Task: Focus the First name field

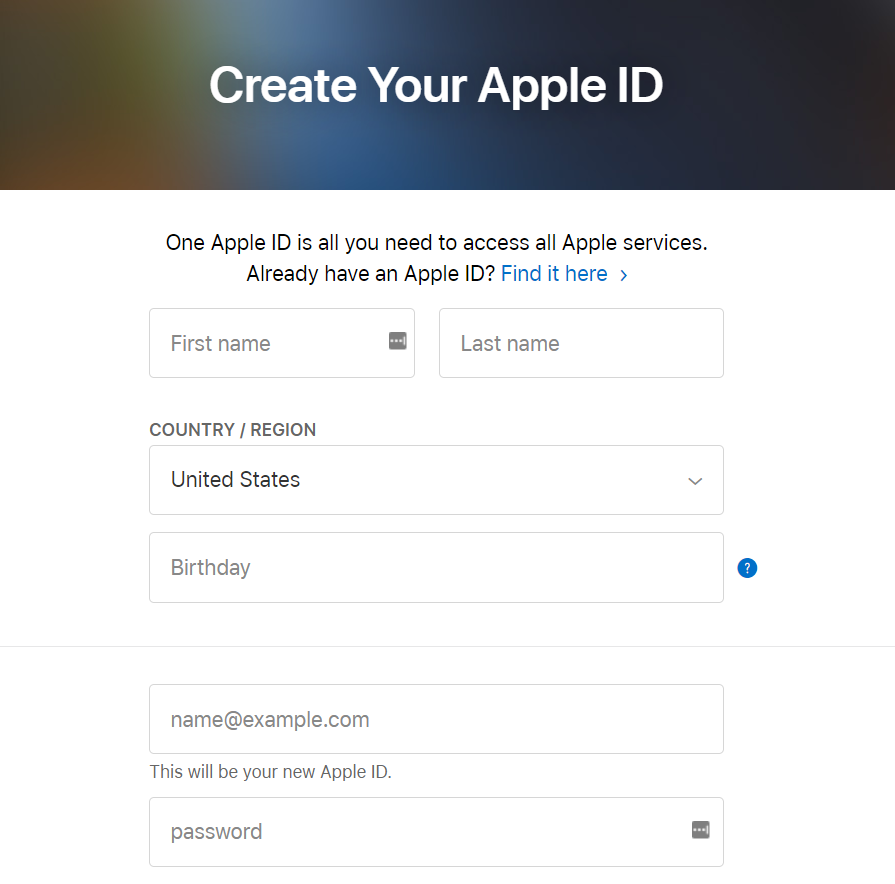Action: (x=282, y=343)
